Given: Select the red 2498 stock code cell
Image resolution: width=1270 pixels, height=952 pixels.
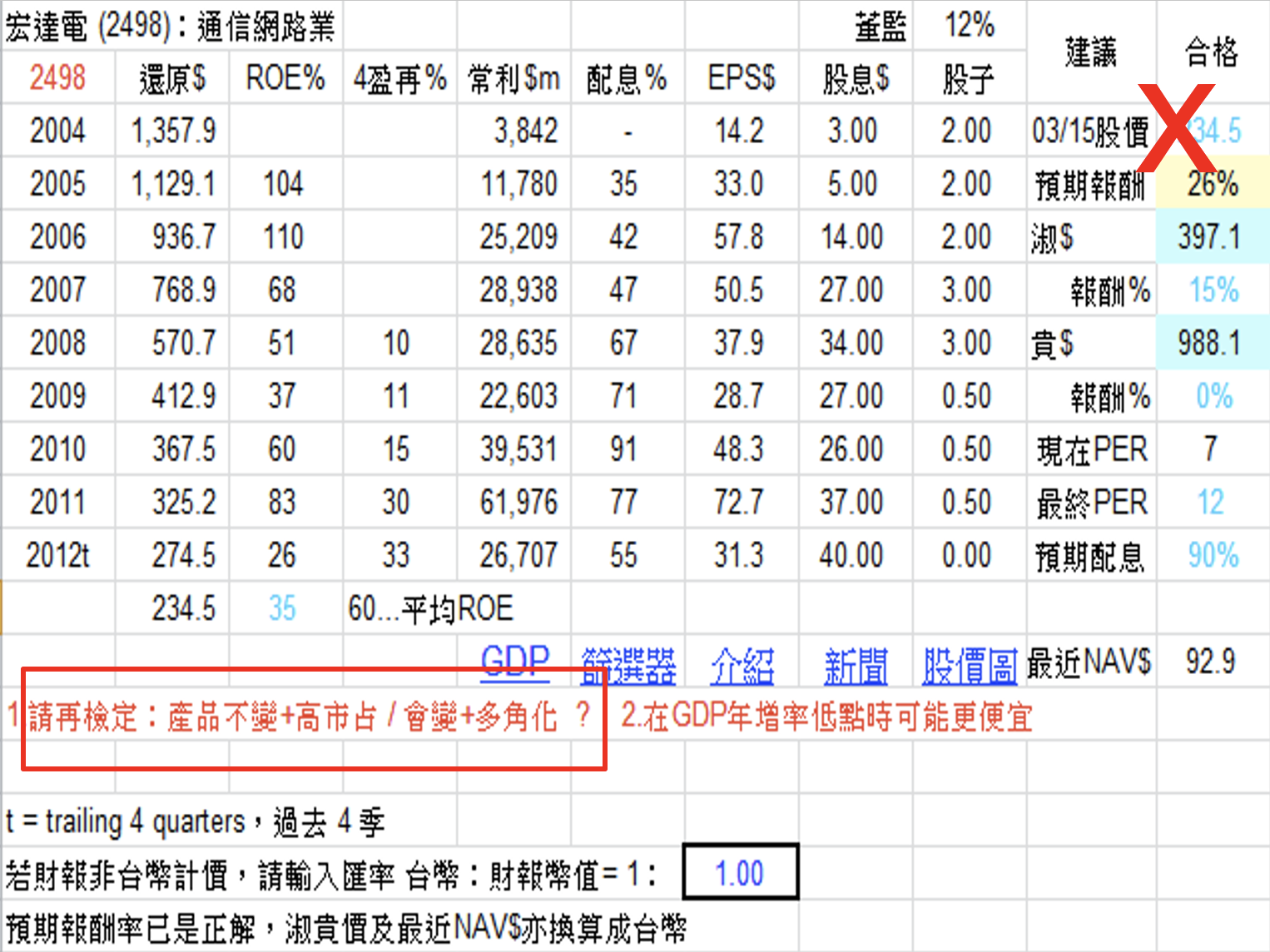Looking at the screenshot, I should click(57, 78).
